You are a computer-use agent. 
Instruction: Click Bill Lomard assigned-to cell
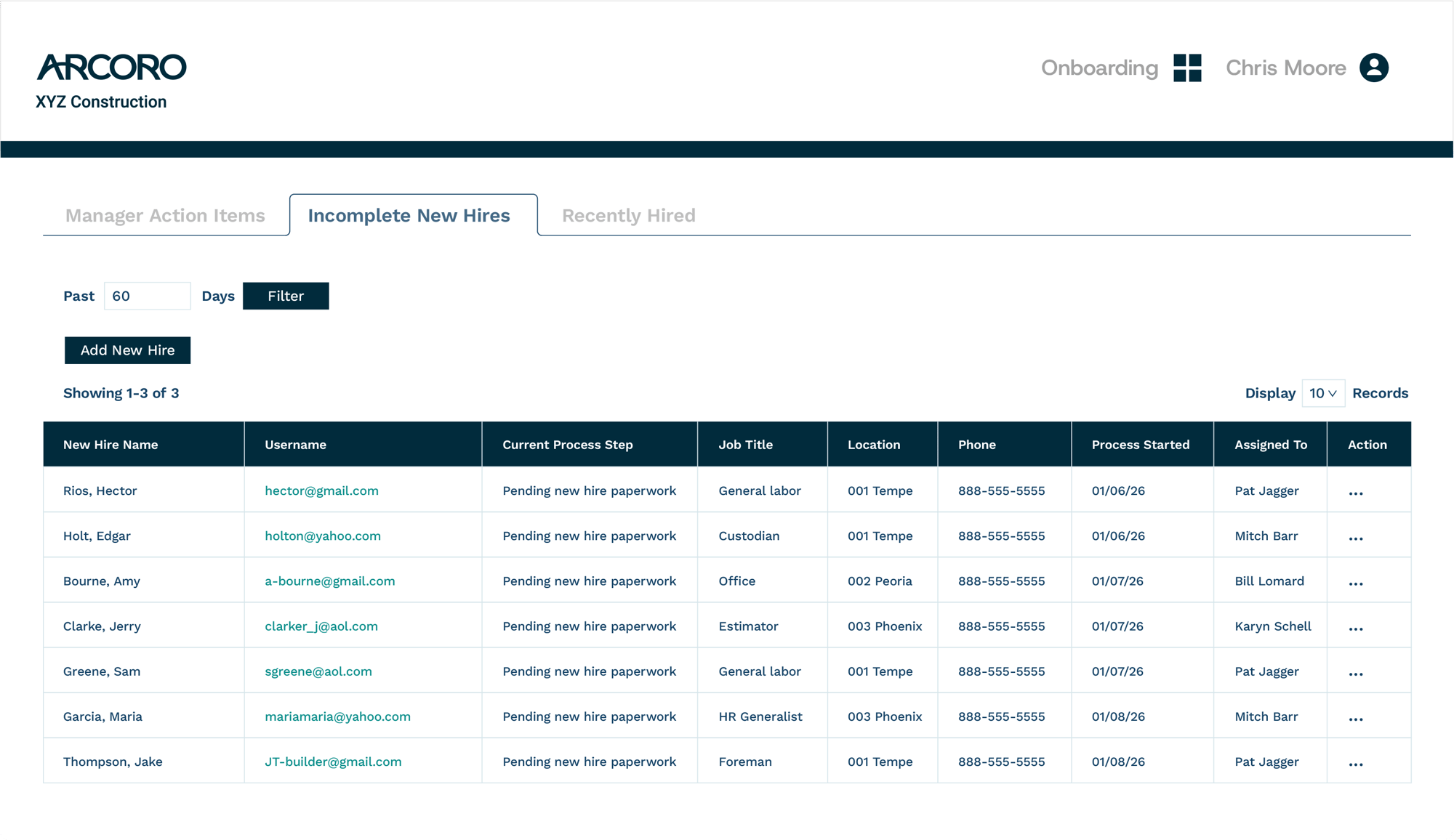click(x=1269, y=581)
